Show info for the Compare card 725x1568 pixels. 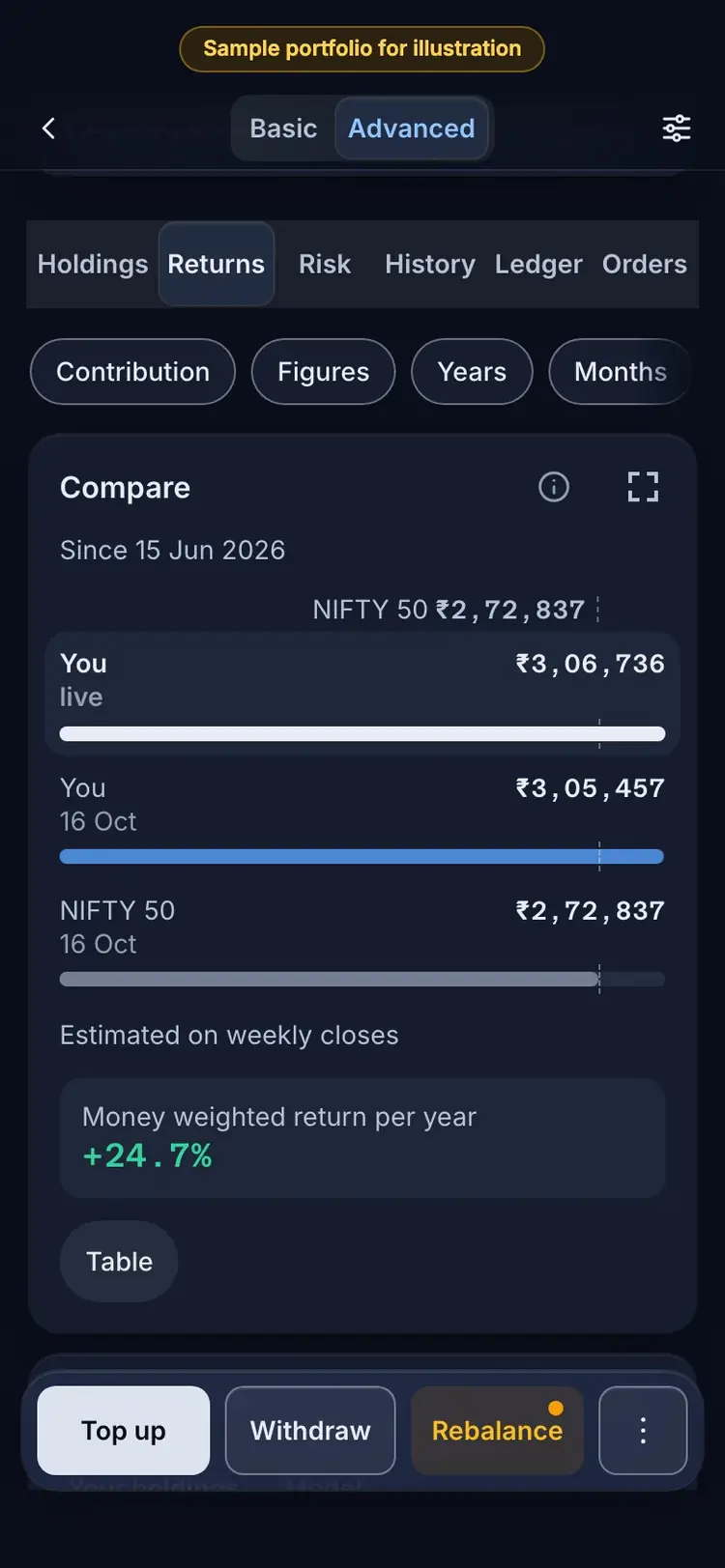[554, 486]
